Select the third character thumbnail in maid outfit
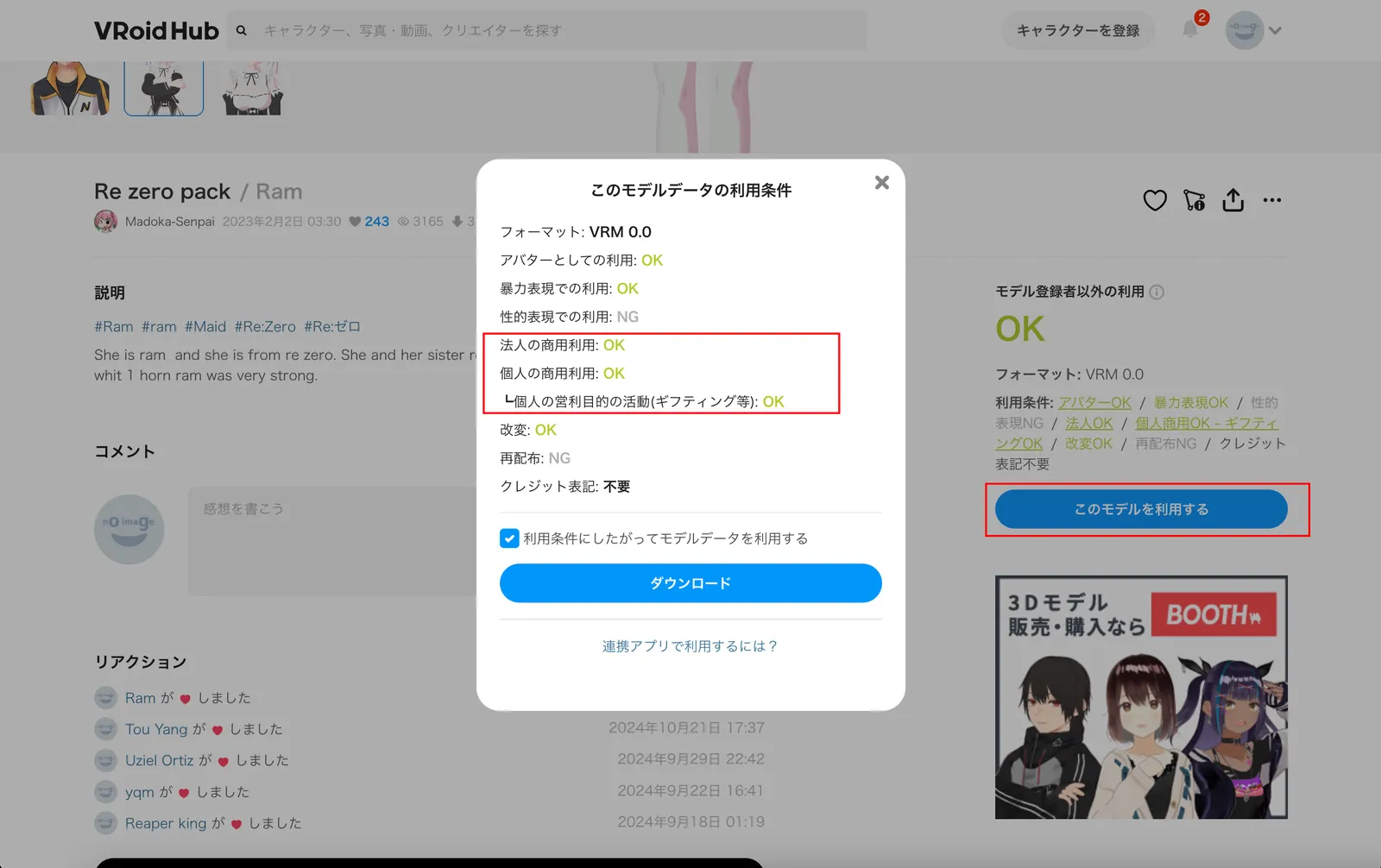Image resolution: width=1381 pixels, height=868 pixels. point(253,88)
